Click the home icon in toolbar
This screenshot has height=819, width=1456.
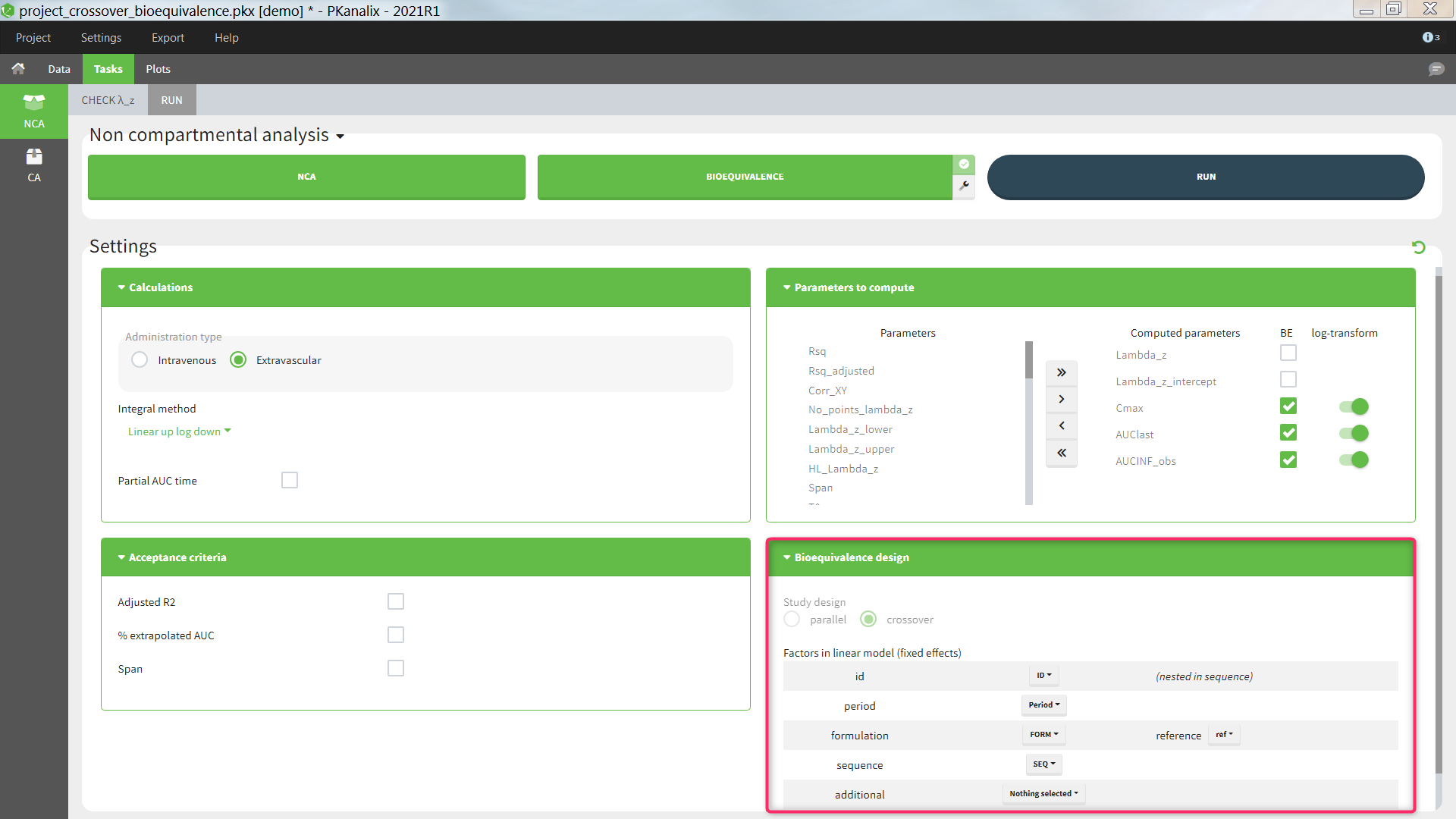point(18,69)
